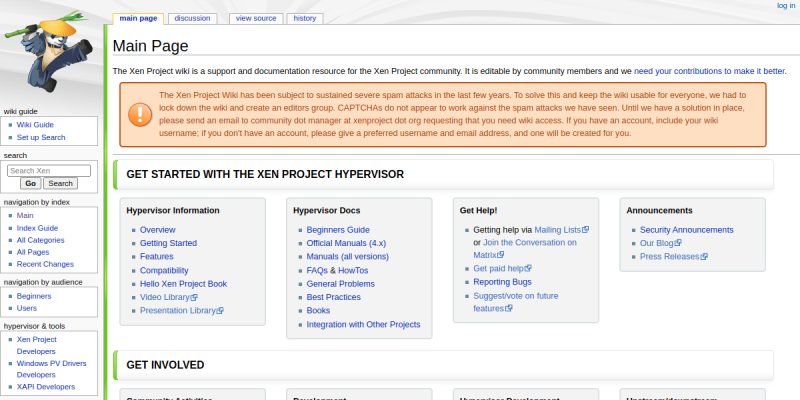
Task: Click the Search Xen input field
Action: (x=49, y=171)
